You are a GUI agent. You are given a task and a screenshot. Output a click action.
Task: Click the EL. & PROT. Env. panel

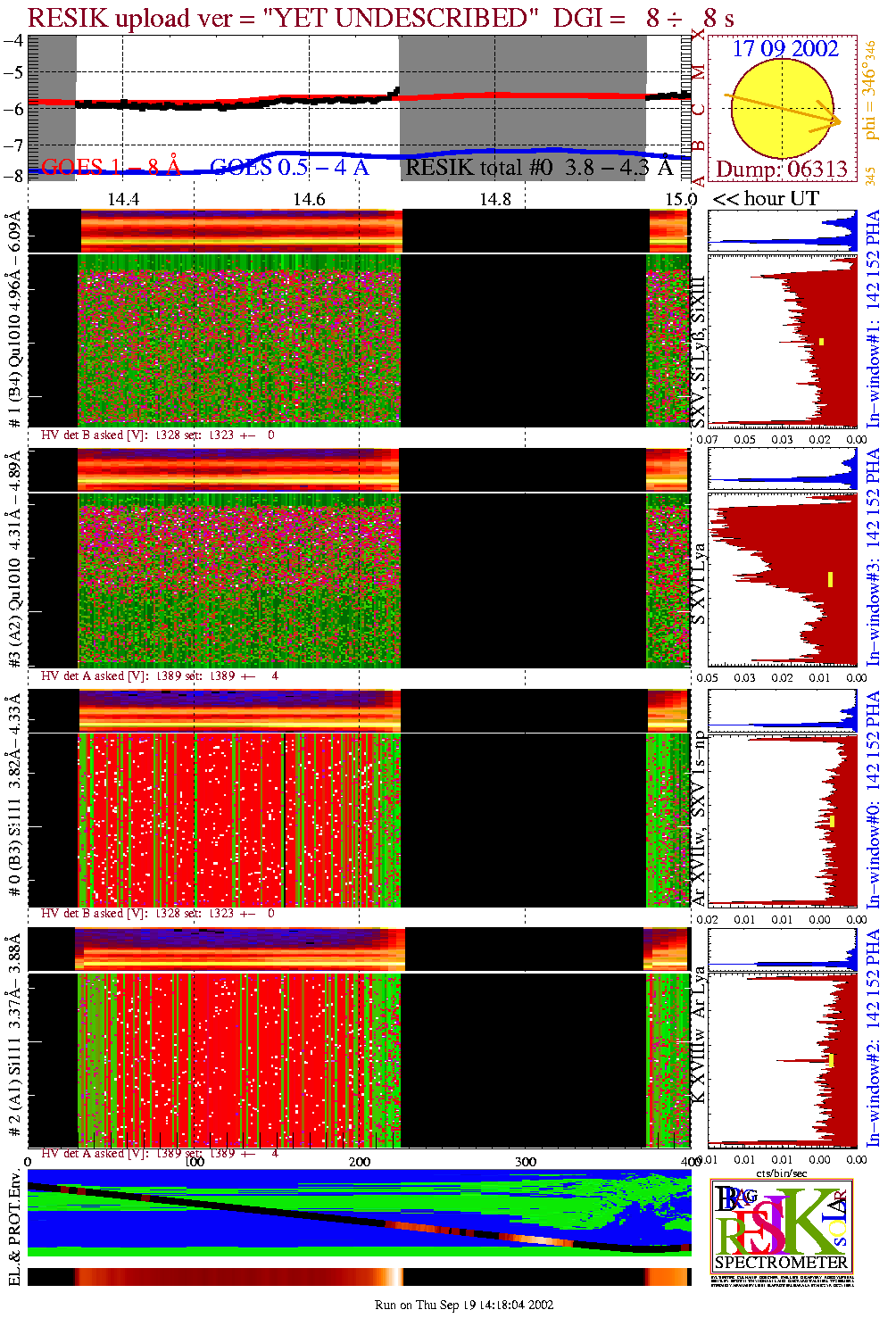[359, 1214]
